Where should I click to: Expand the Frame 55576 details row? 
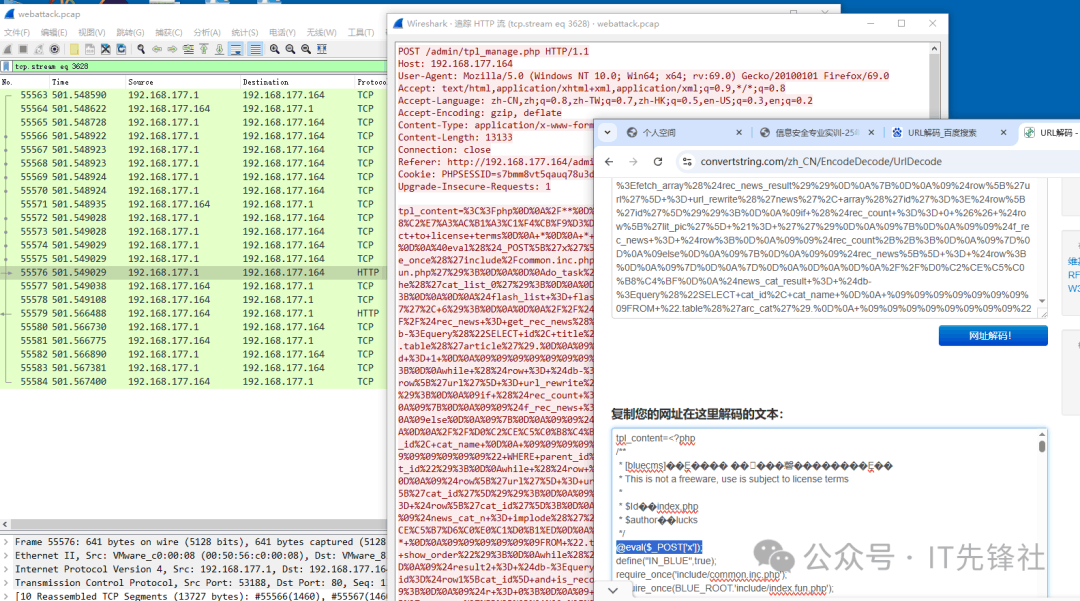click(7, 541)
